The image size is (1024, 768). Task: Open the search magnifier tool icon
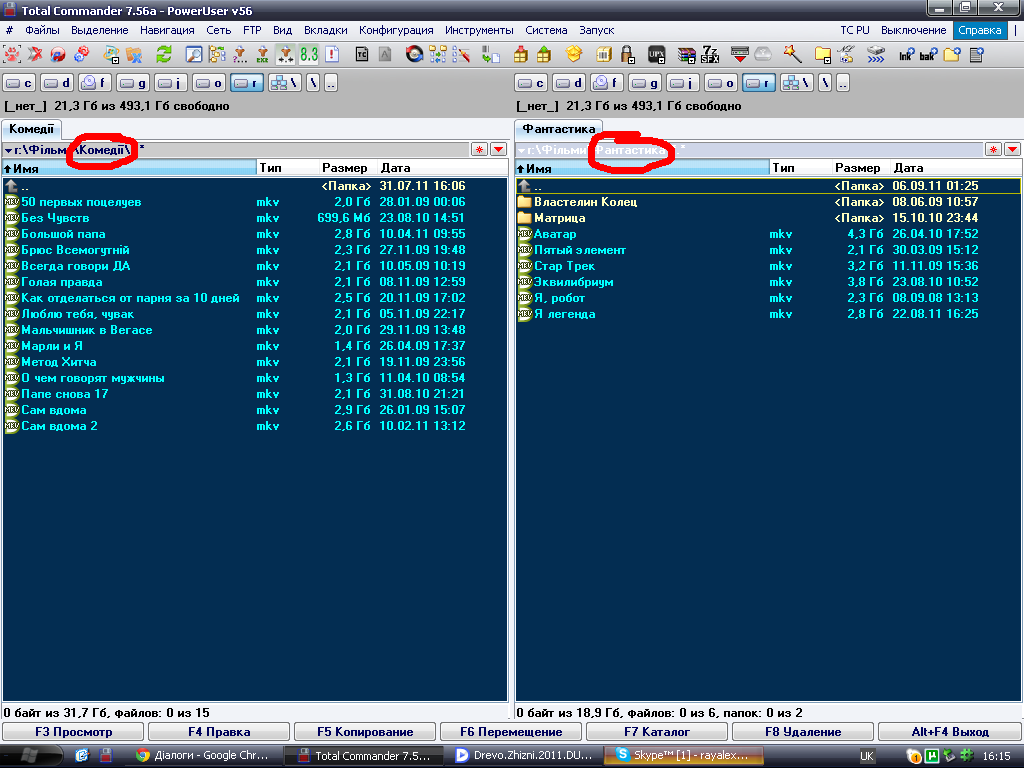(194, 54)
